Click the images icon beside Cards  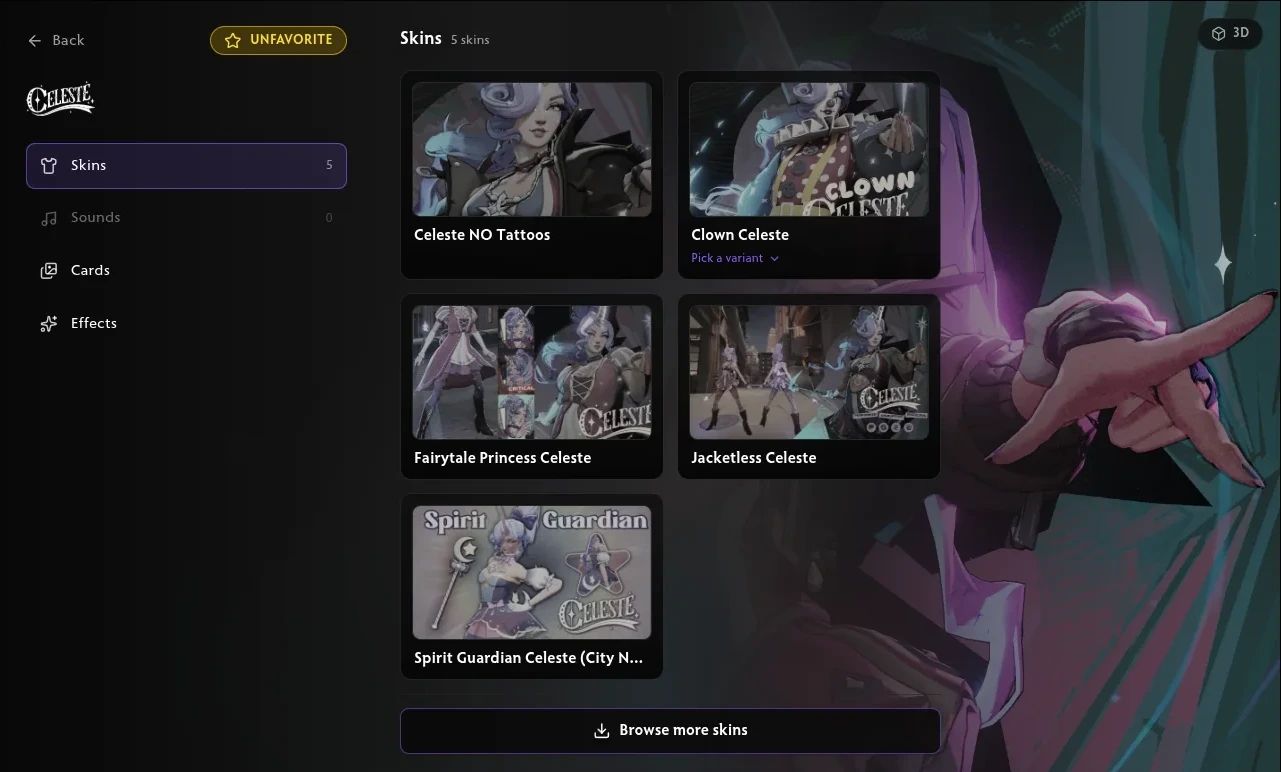point(49,271)
